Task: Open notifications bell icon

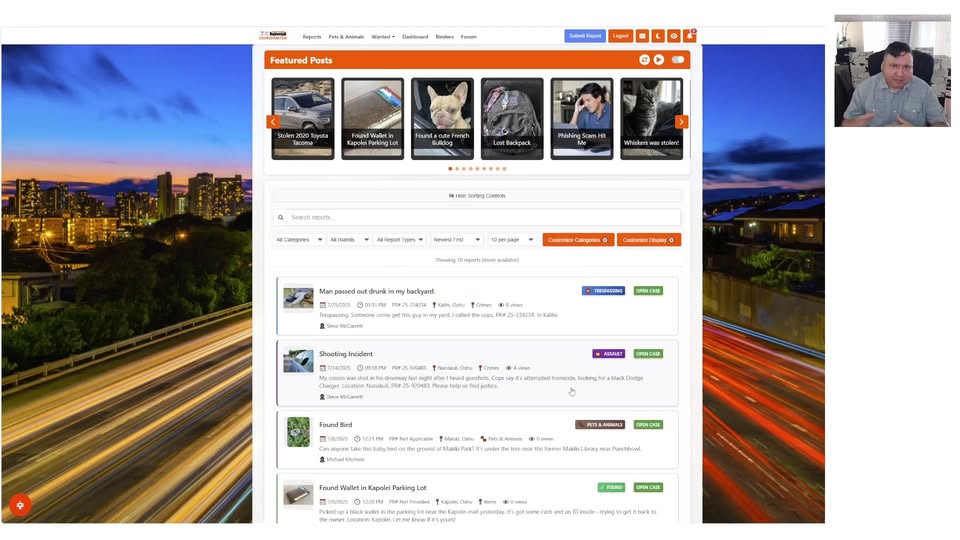Action: [x=690, y=36]
